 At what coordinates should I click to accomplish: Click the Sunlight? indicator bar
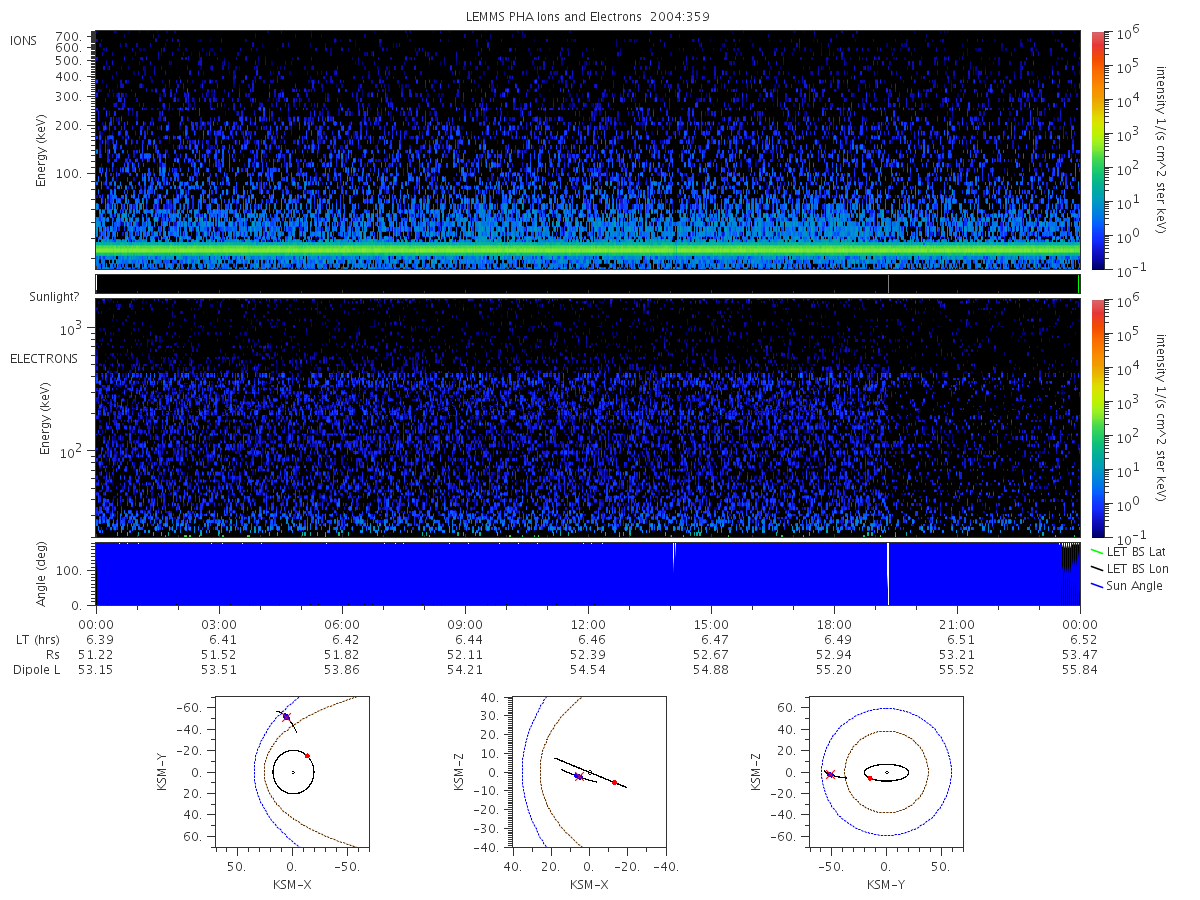click(x=588, y=284)
